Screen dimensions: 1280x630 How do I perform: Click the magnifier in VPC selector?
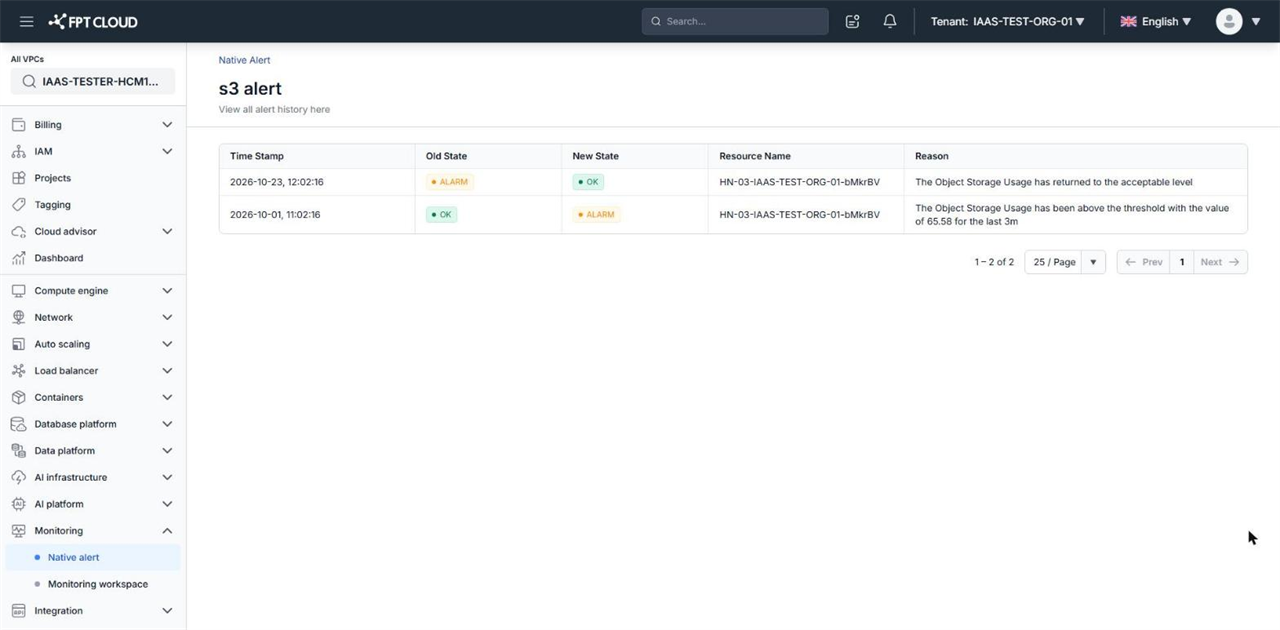click(29, 82)
